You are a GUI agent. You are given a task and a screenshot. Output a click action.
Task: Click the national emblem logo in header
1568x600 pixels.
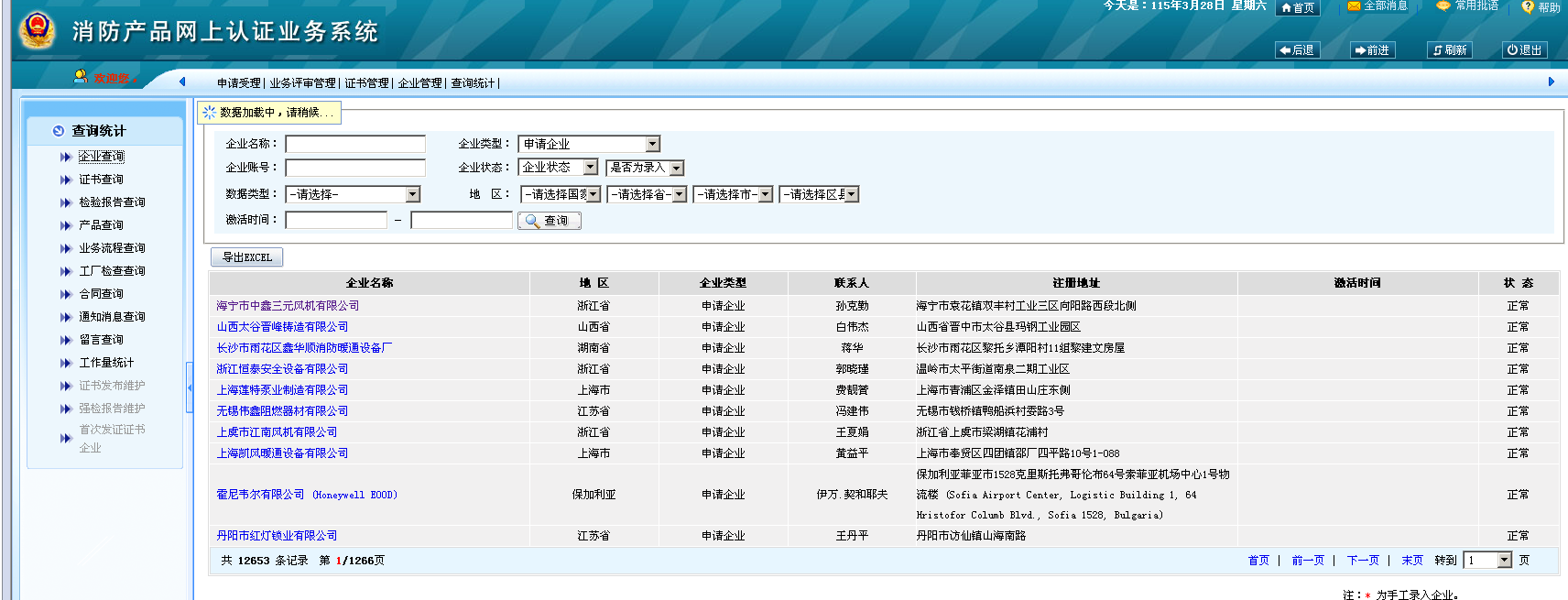click(x=37, y=30)
